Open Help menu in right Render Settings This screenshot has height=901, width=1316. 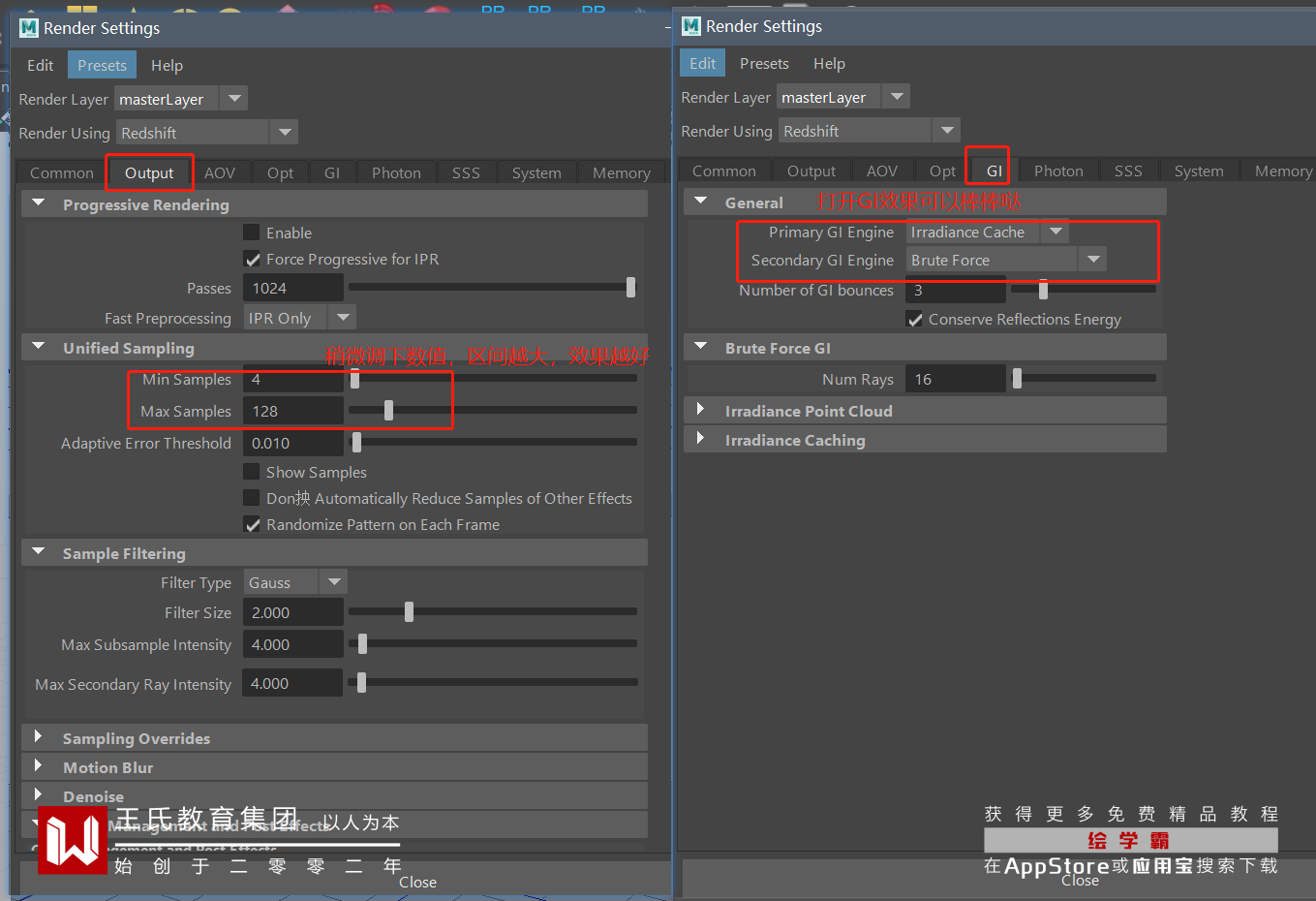[x=829, y=63]
